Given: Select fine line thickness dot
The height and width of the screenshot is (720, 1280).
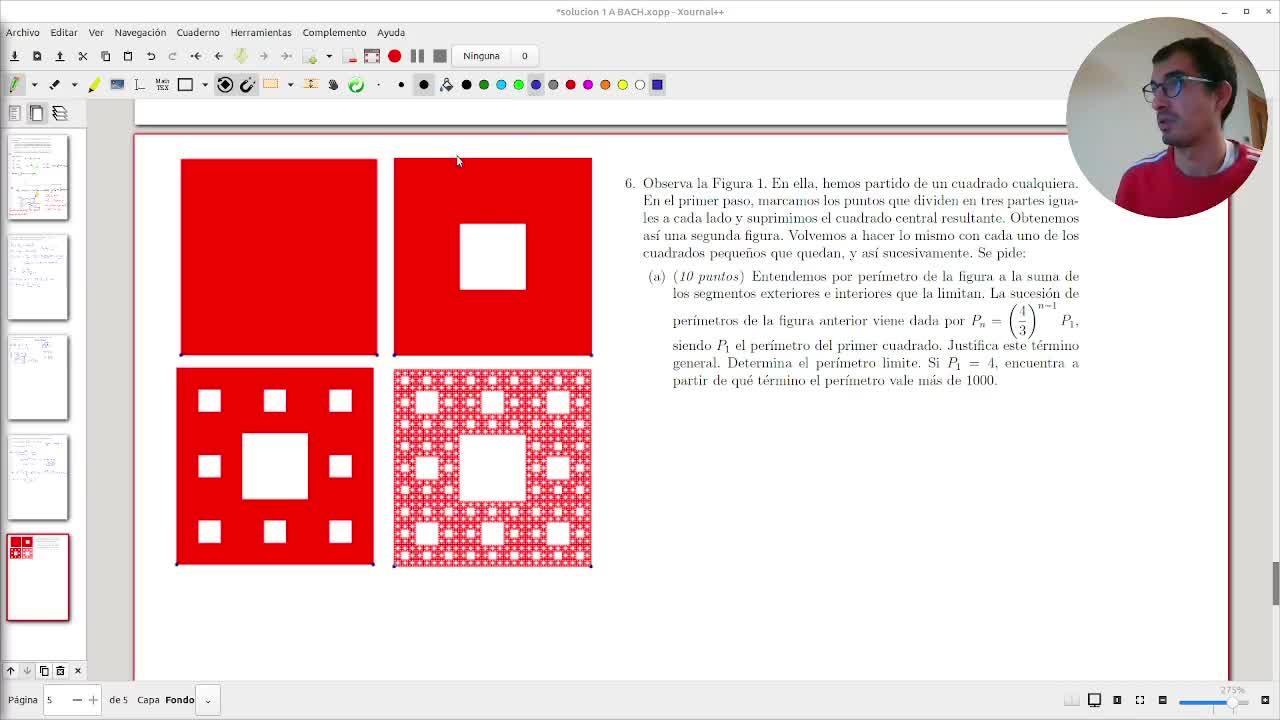Looking at the screenshot, I should pyautogui.click(x=379, y=85).
